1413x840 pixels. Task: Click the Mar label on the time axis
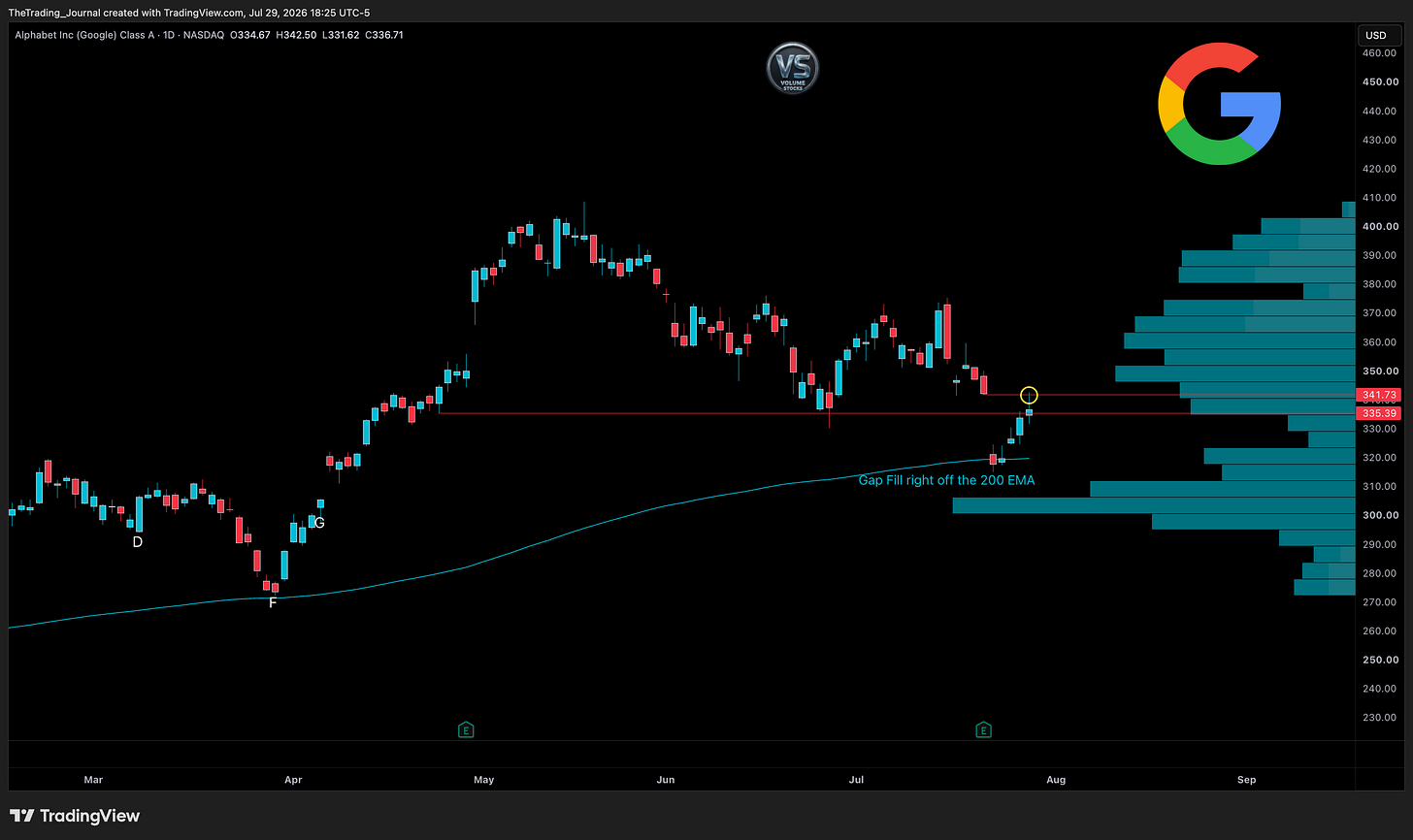93,779
